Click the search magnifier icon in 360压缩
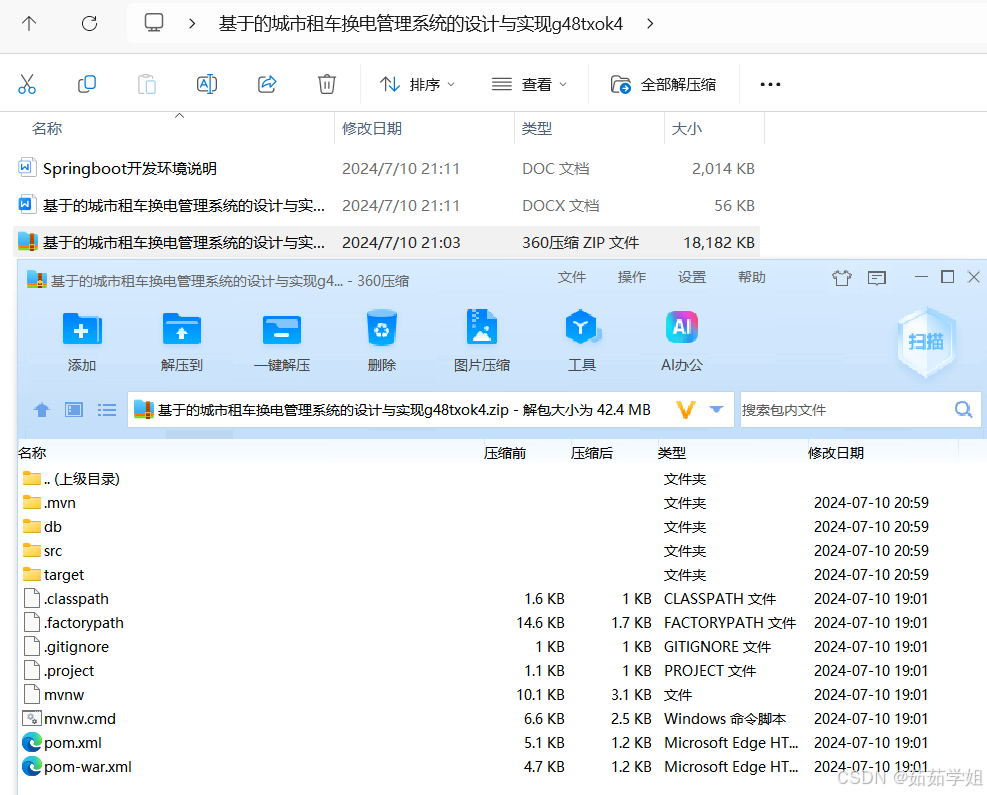Viewport: 987px width, 795px height. (964, 410)
